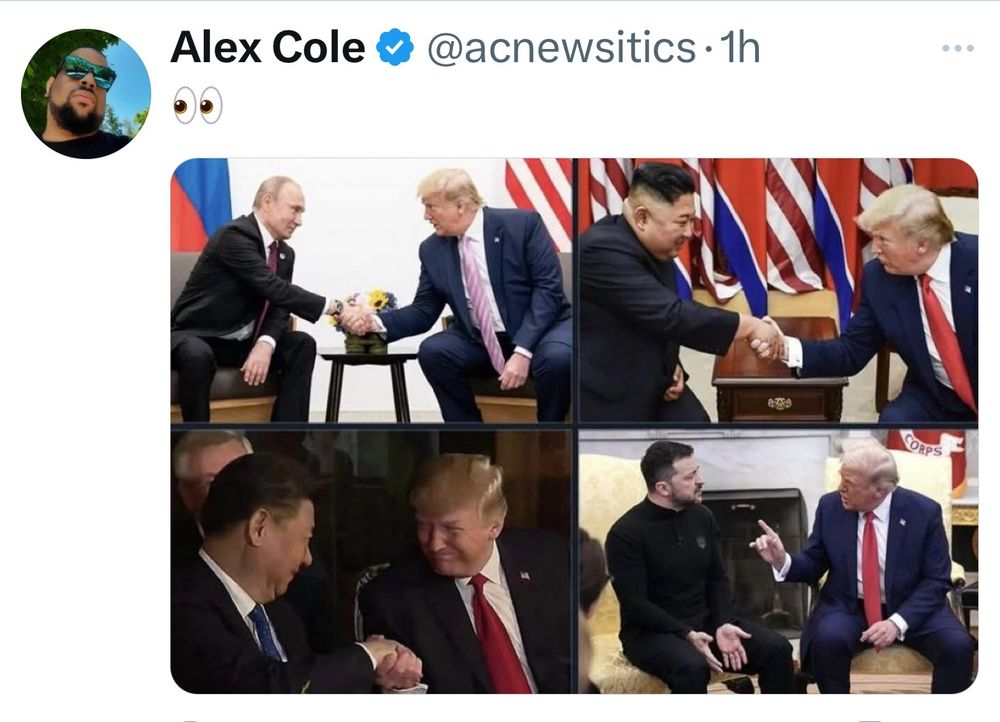
Task: Open bottom-right photo with pointing finger
Action: [778, 561]
